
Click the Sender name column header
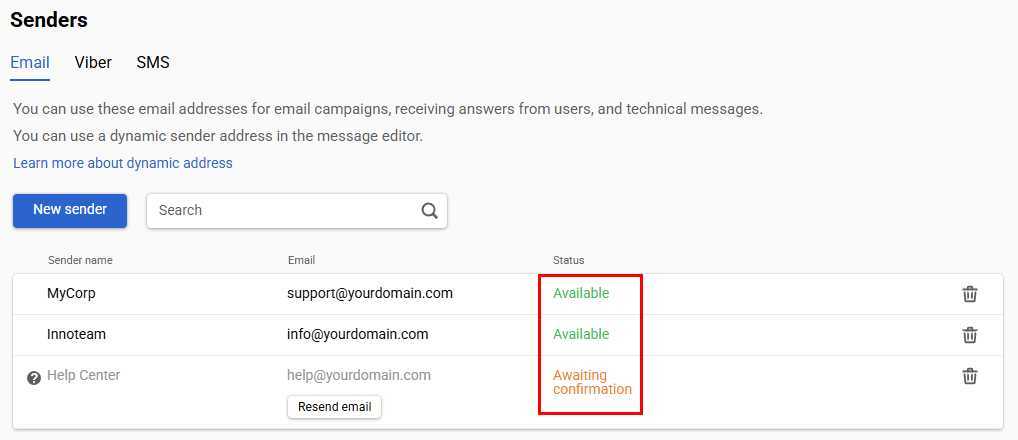click(80, 260)
